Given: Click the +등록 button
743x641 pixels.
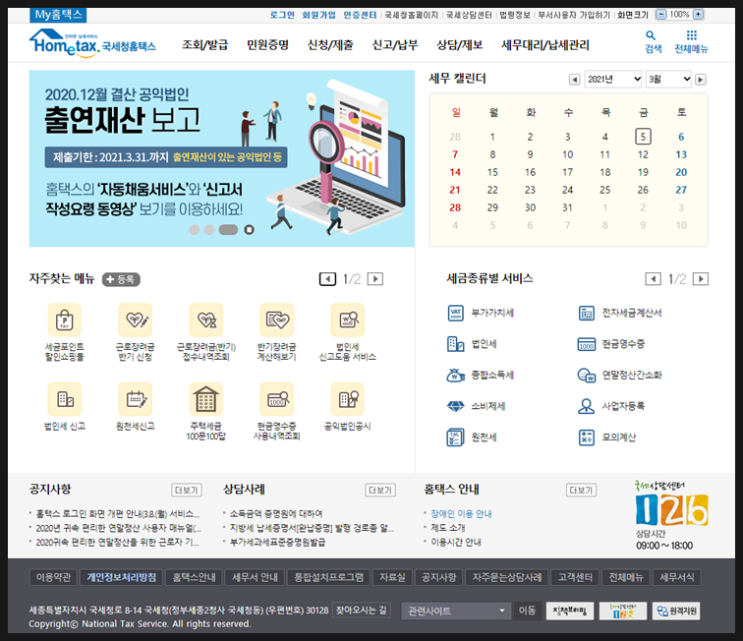Looking at the screenshot, I should click(x=121, y=280).
